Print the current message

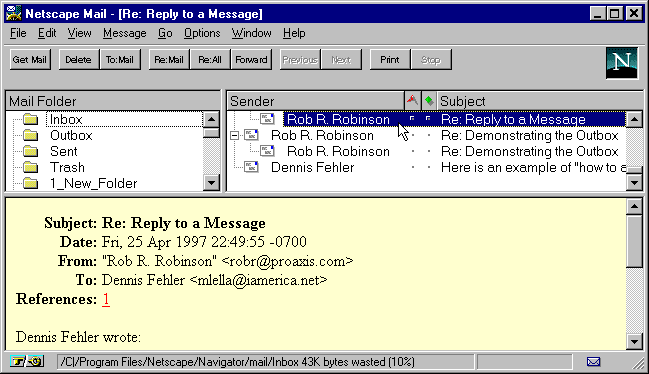[x=390, y=60]
